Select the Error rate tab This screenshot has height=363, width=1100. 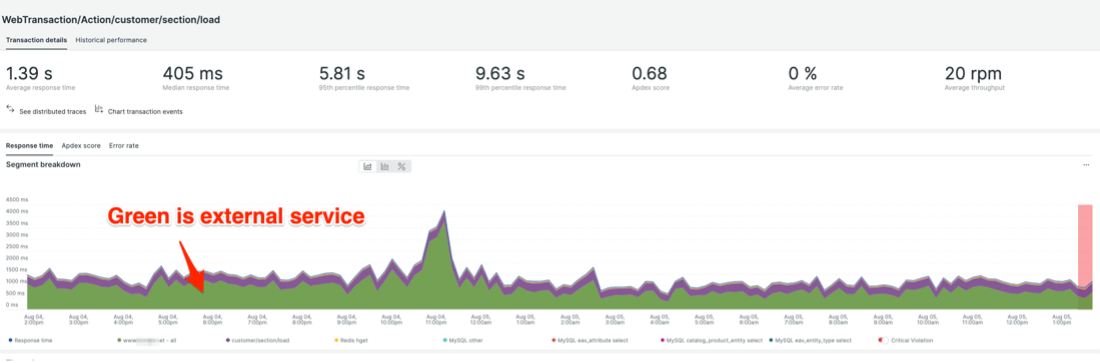(123, 145)
